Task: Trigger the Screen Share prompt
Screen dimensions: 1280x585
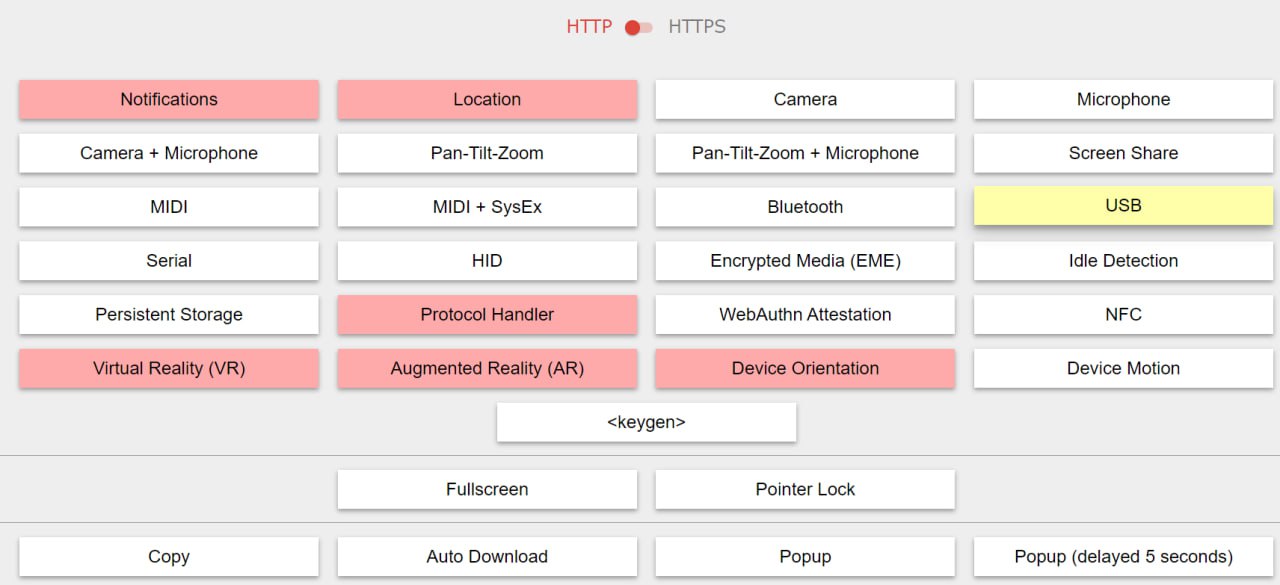Action: click(x=1123, y=153)
